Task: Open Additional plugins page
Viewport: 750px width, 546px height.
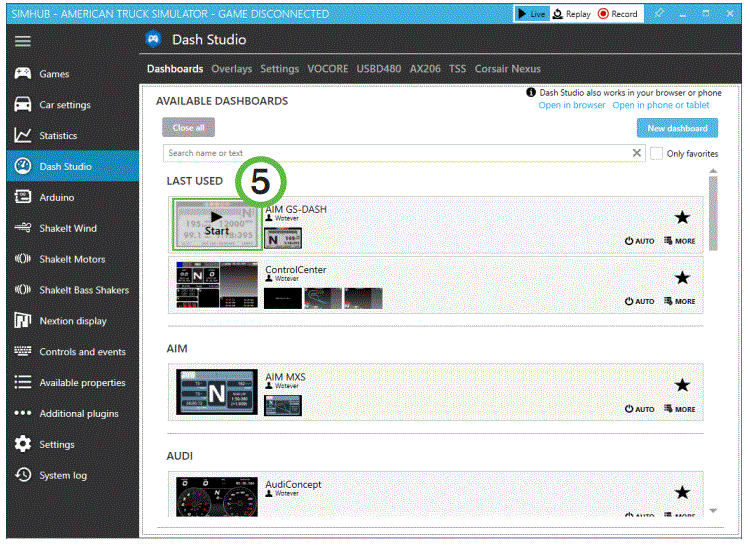Action: coord(73,414)
